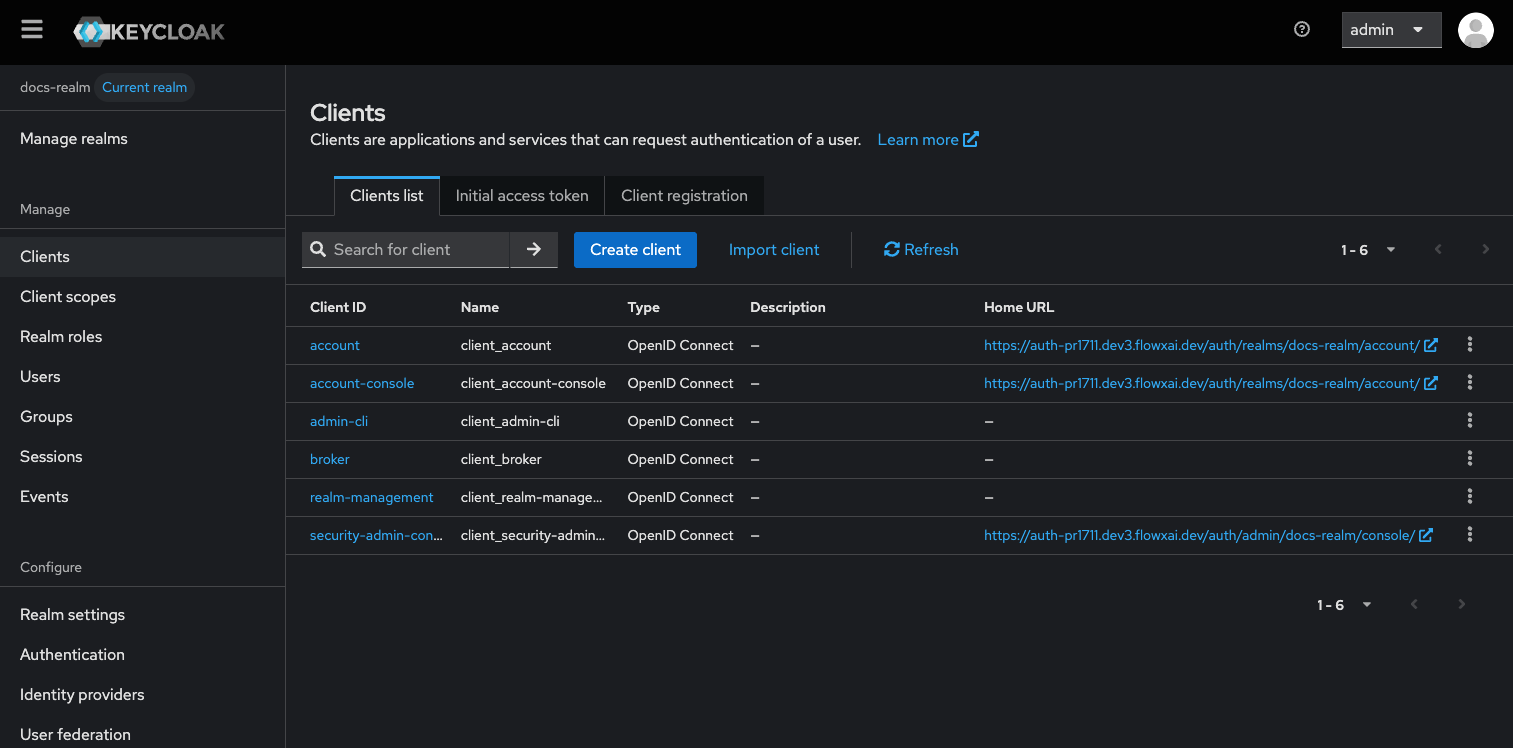
Task: Open kebab menu for realm-management row
Action: pyautogui.click(x=1469, y=497)
